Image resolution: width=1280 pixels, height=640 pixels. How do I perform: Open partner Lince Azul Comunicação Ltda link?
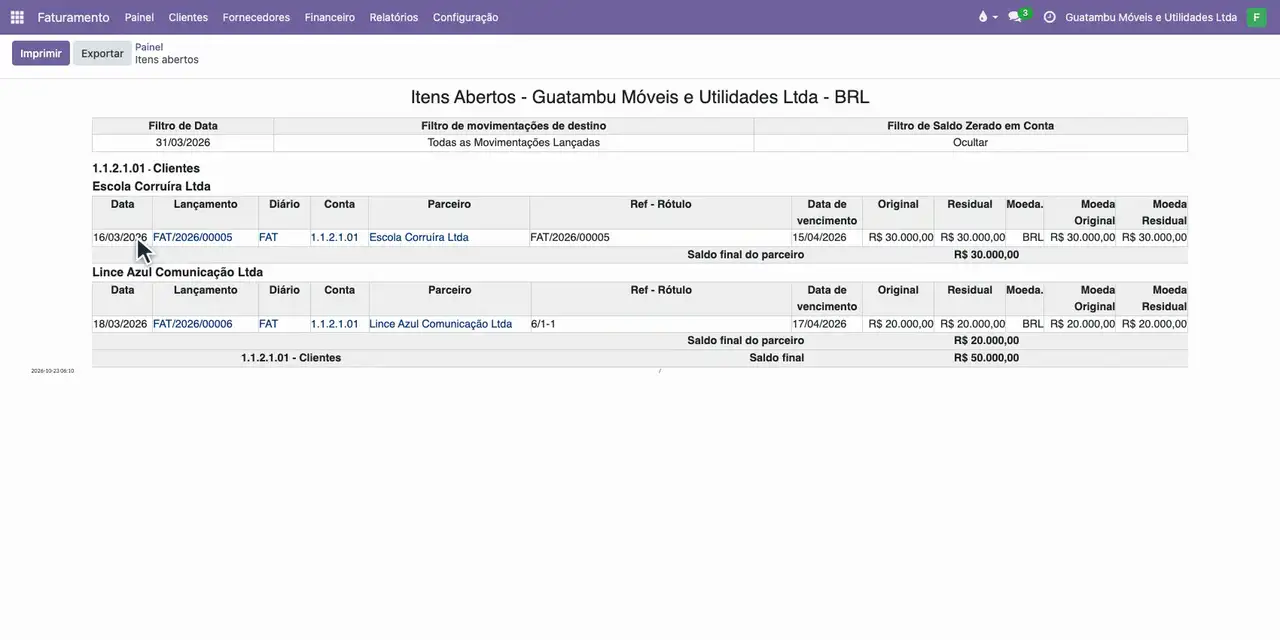pyautogui.click(x=440, y=324)
